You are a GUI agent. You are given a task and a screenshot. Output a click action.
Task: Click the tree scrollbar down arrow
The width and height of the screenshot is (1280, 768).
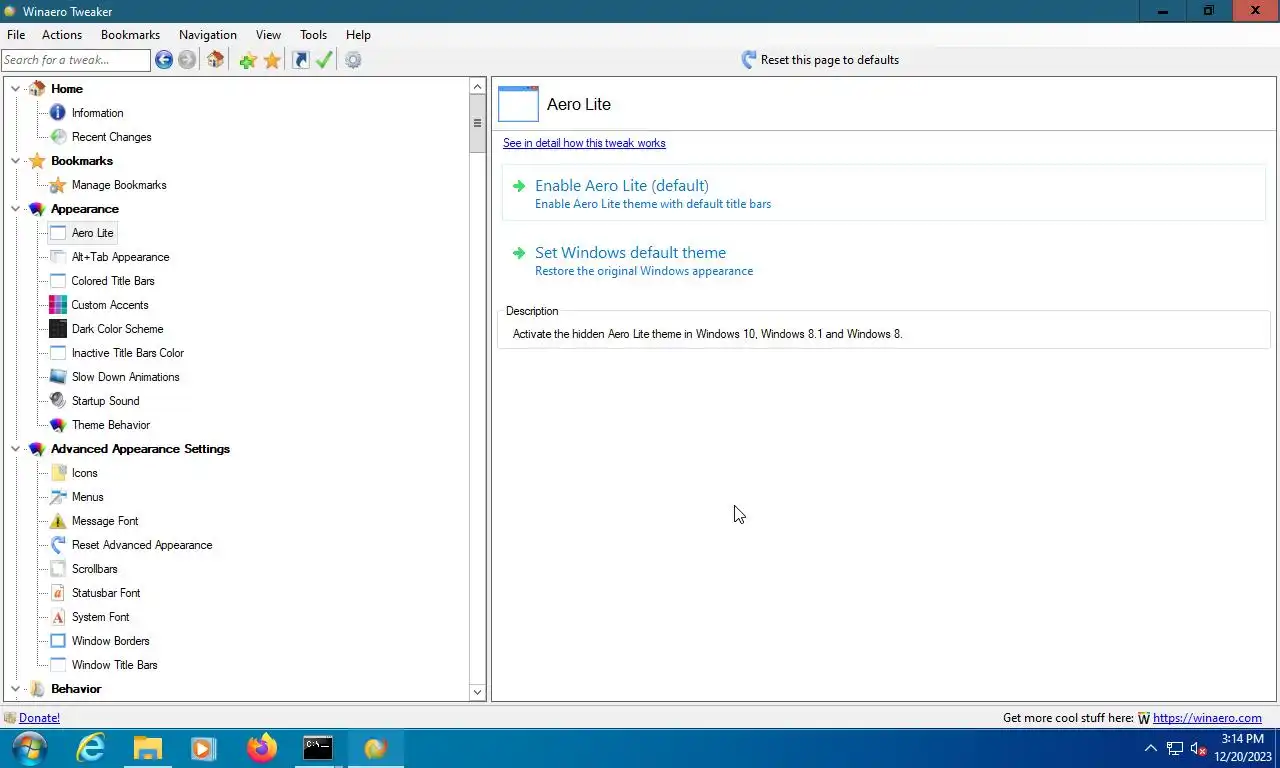click(477, 692)
